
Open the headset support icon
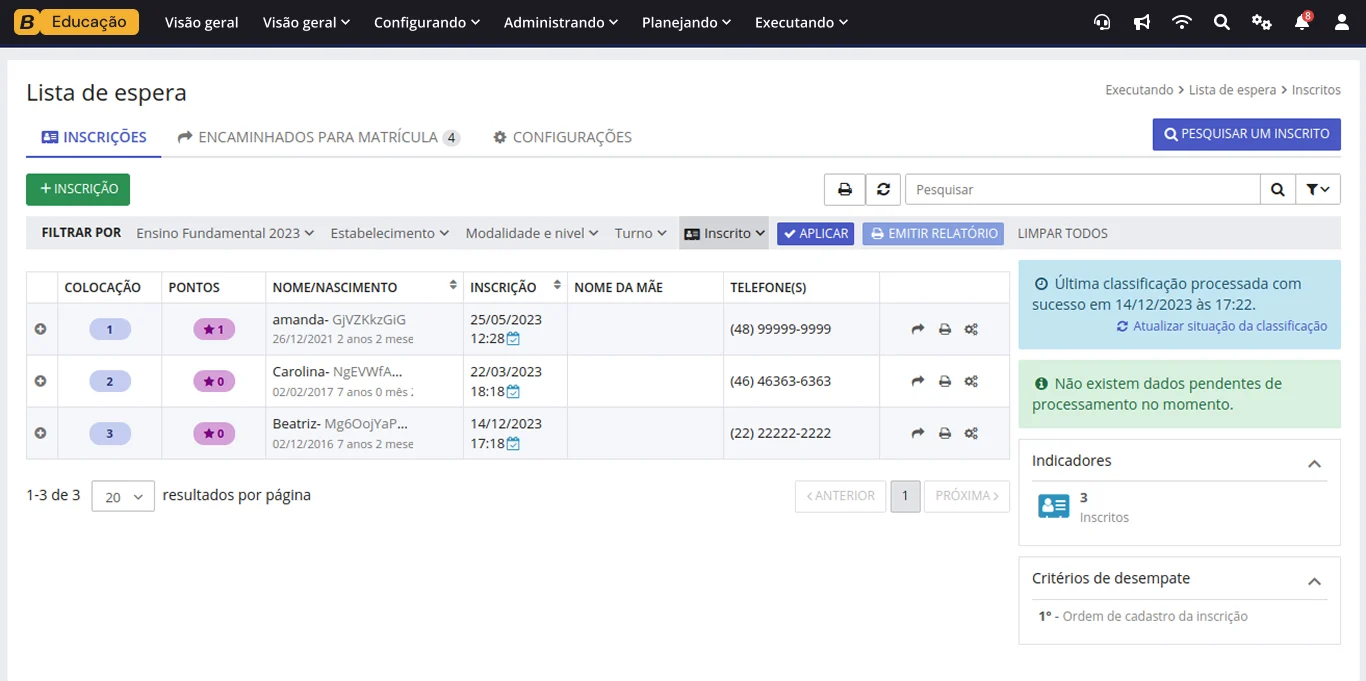[1102, 22]
